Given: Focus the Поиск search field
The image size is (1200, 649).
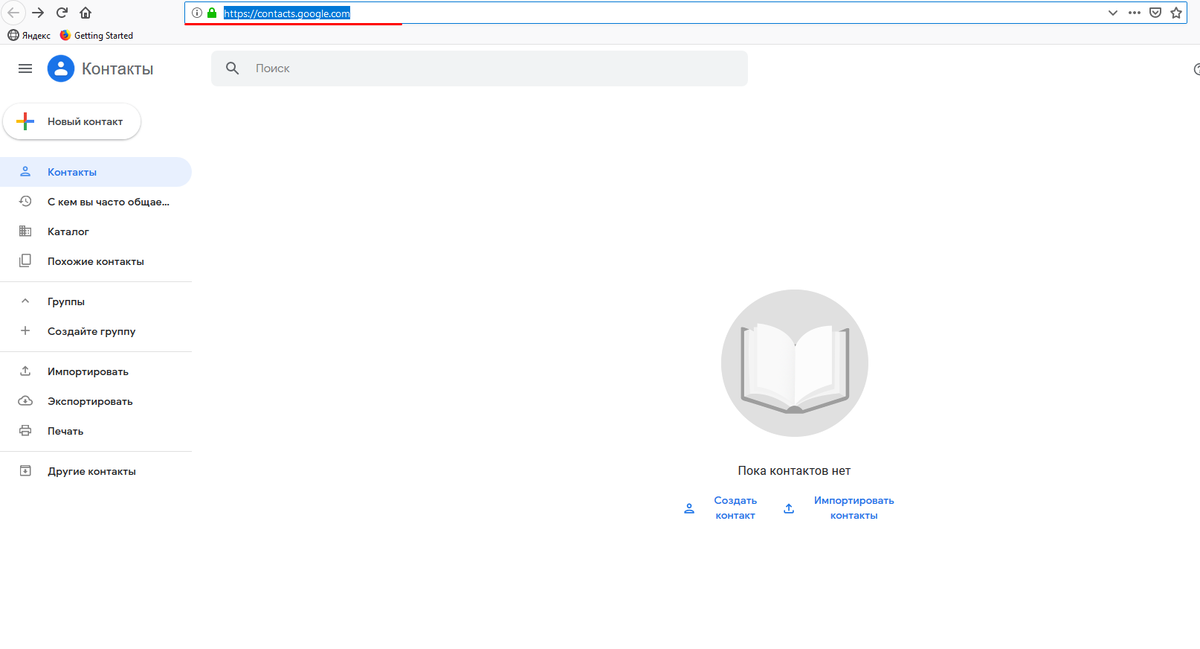Looking at the screenshot, I should [479, 69].
